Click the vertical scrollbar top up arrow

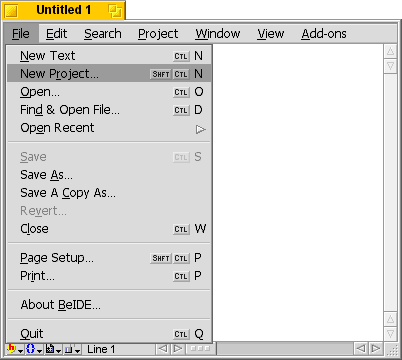(x=390, y=51)
